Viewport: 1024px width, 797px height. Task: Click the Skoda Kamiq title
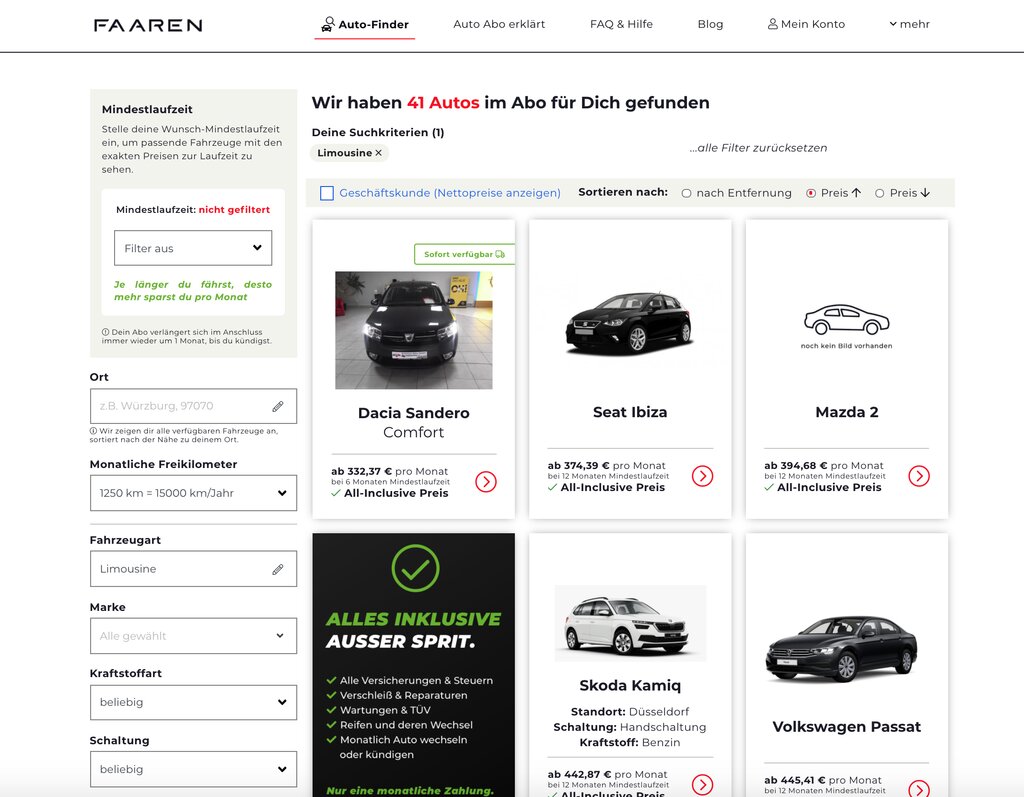pyautogui.click(x=630, y=685)
